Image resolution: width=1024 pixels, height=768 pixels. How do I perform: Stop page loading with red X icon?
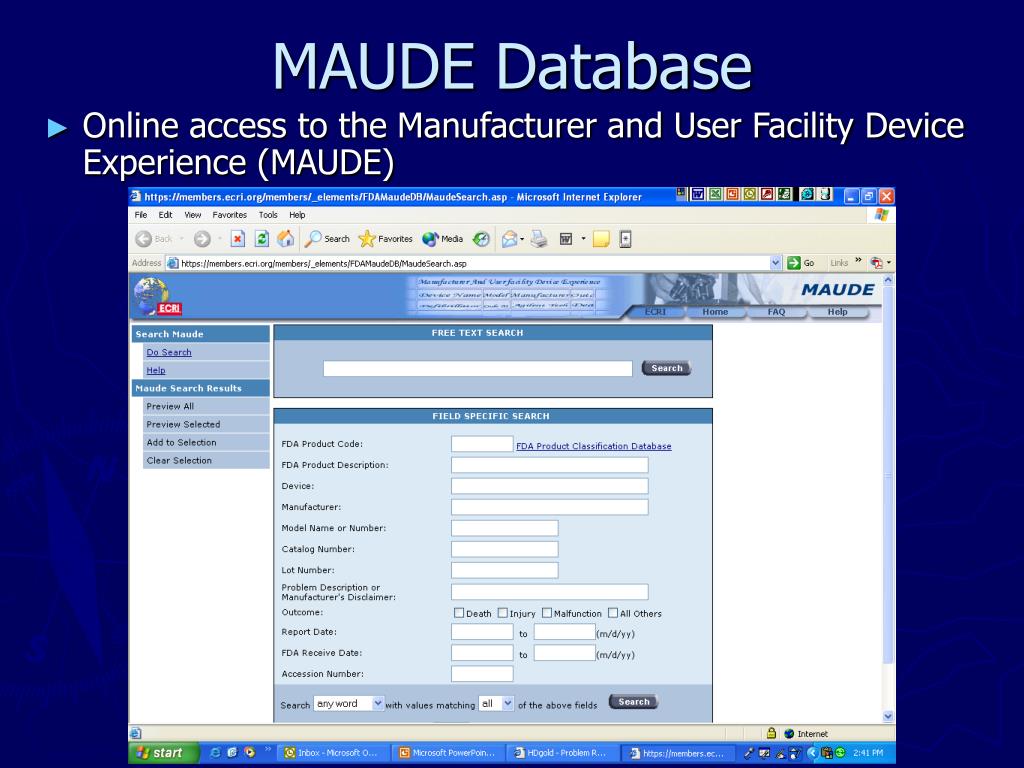tap(238, 239)
